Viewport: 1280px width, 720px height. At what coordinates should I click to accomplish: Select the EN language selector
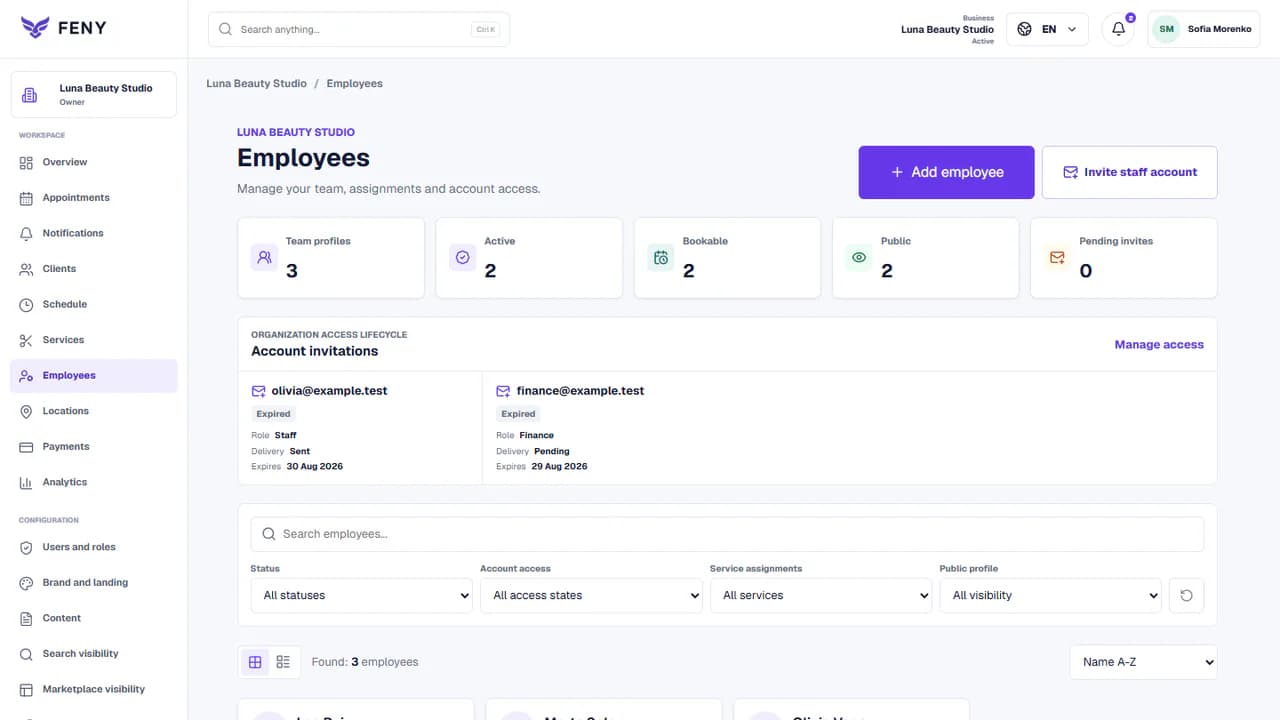click(1047, 29)
